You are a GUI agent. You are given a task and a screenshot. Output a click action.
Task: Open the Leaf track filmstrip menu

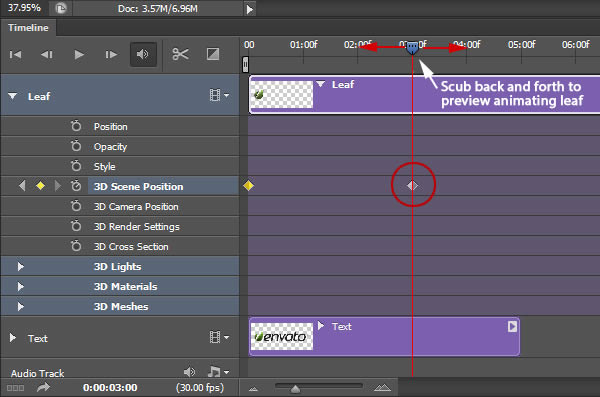219,95
